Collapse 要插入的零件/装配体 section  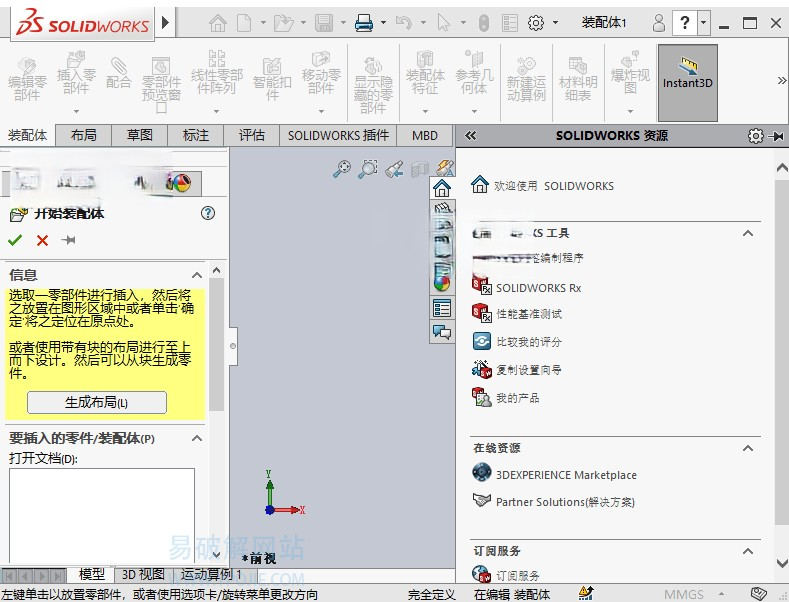197,438
